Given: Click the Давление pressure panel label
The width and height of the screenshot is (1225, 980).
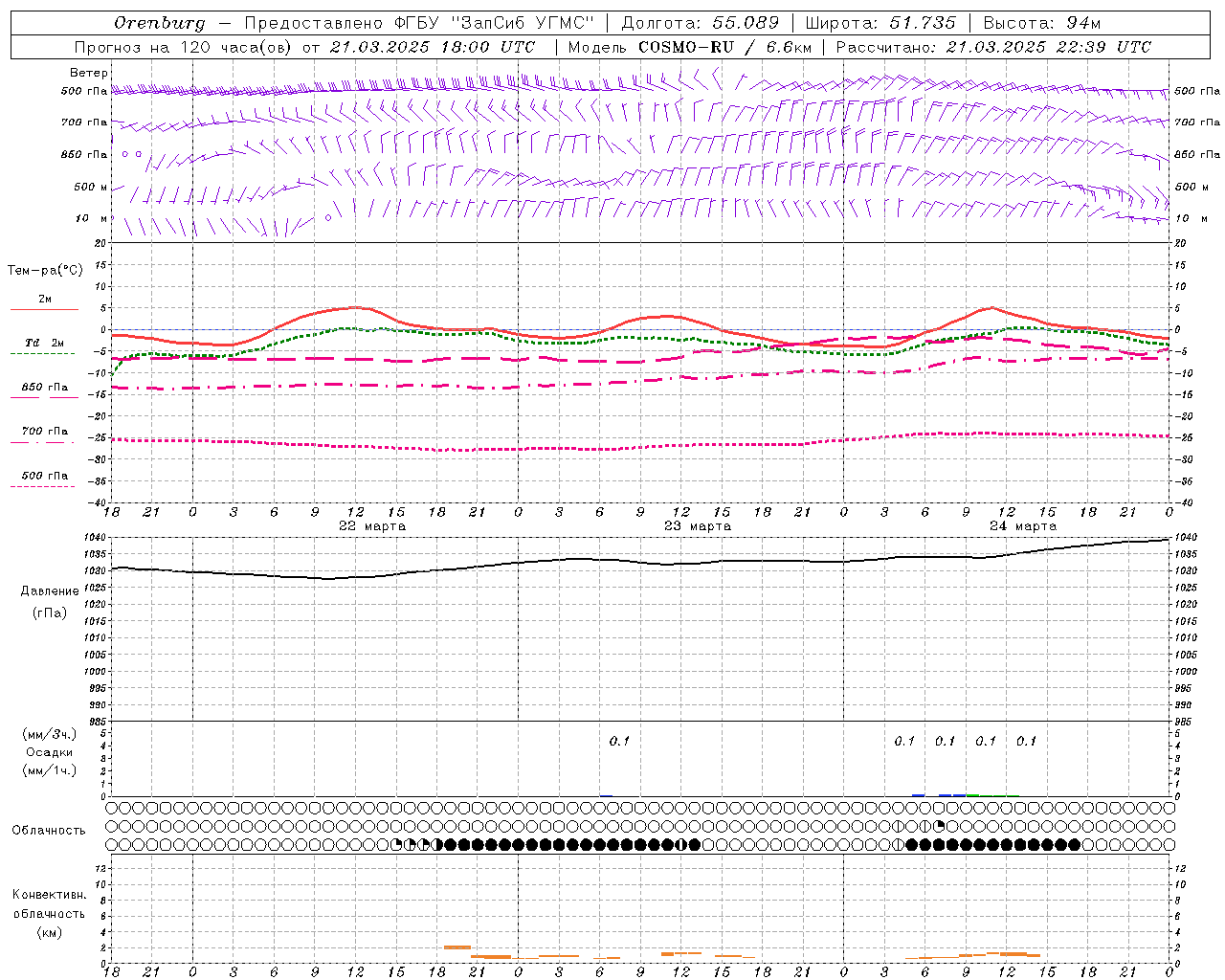Looking at the screenshot, I should (x=50, y=591).
